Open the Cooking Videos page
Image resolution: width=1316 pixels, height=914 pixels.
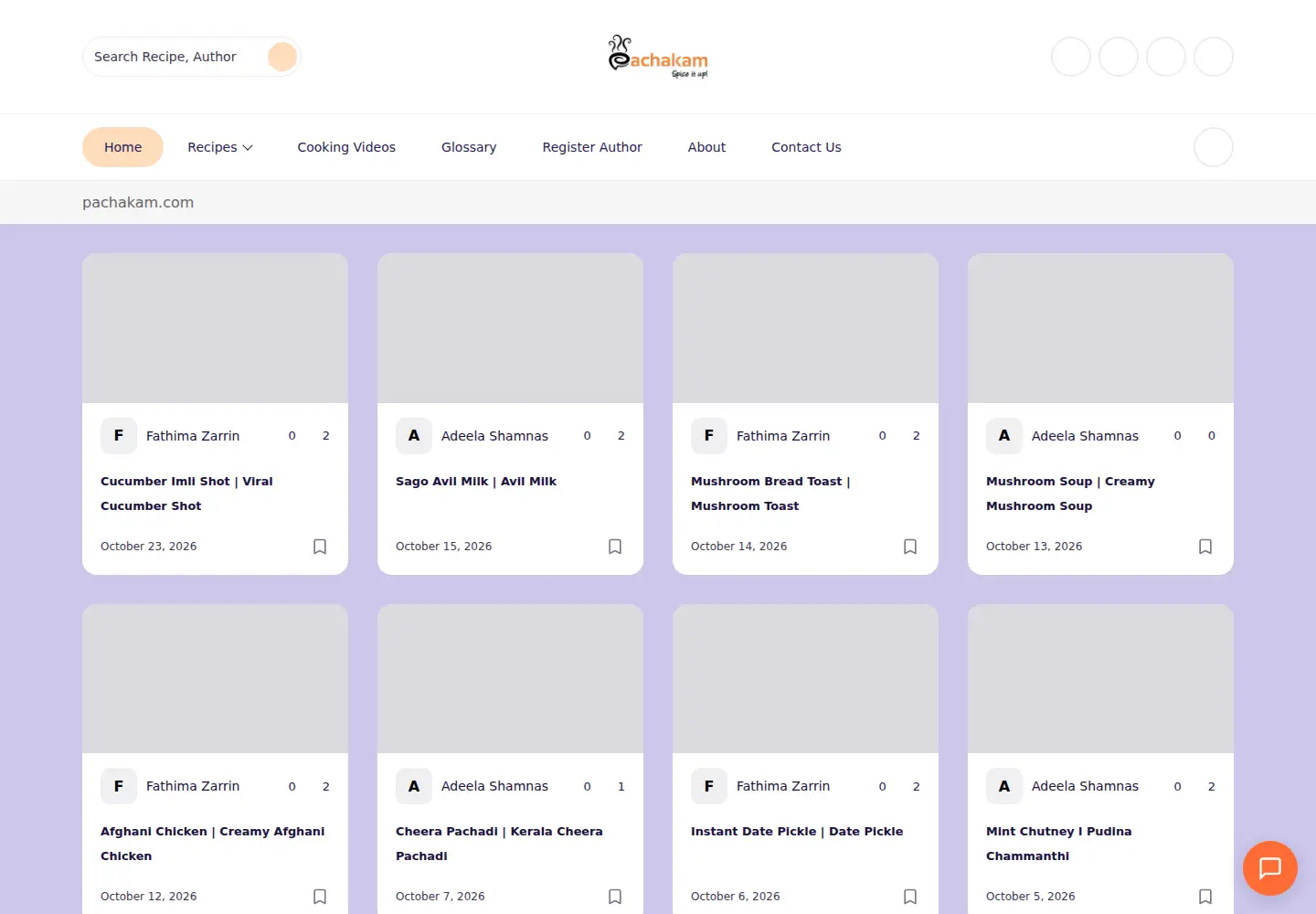point(346,147)
